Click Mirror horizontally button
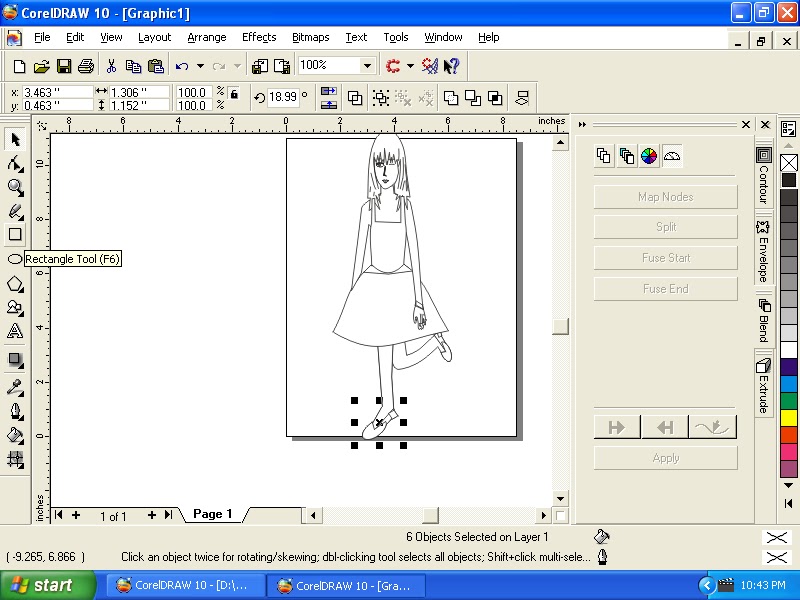Viewport: 800px width, 600px height. point(329,91)
